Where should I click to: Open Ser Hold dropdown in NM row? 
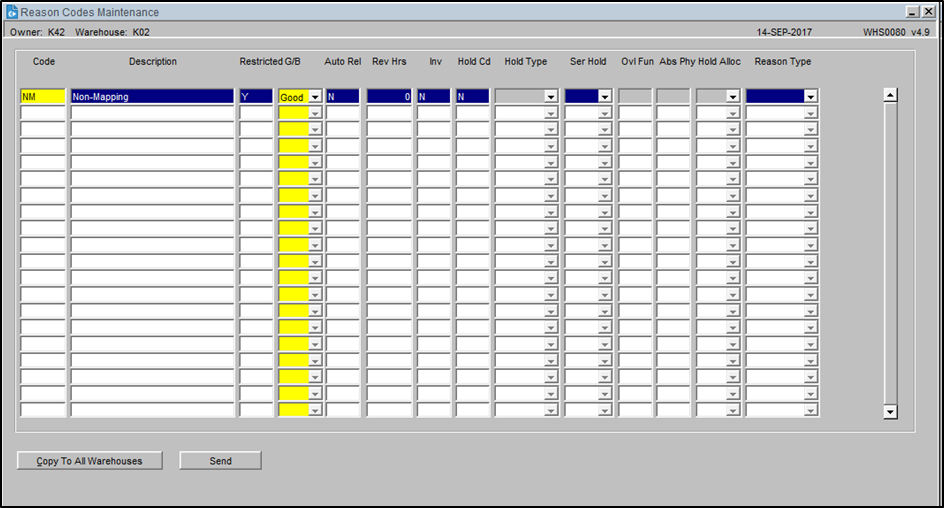coord(604,96)
